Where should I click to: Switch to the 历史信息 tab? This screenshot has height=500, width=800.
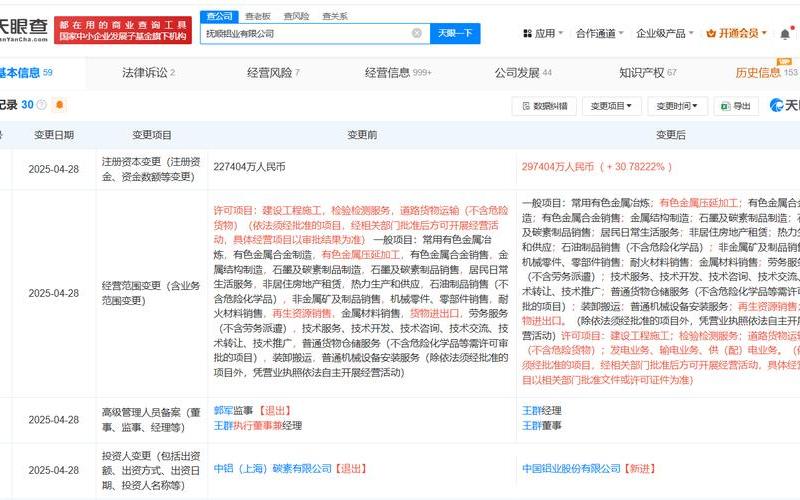click(766, 73)
